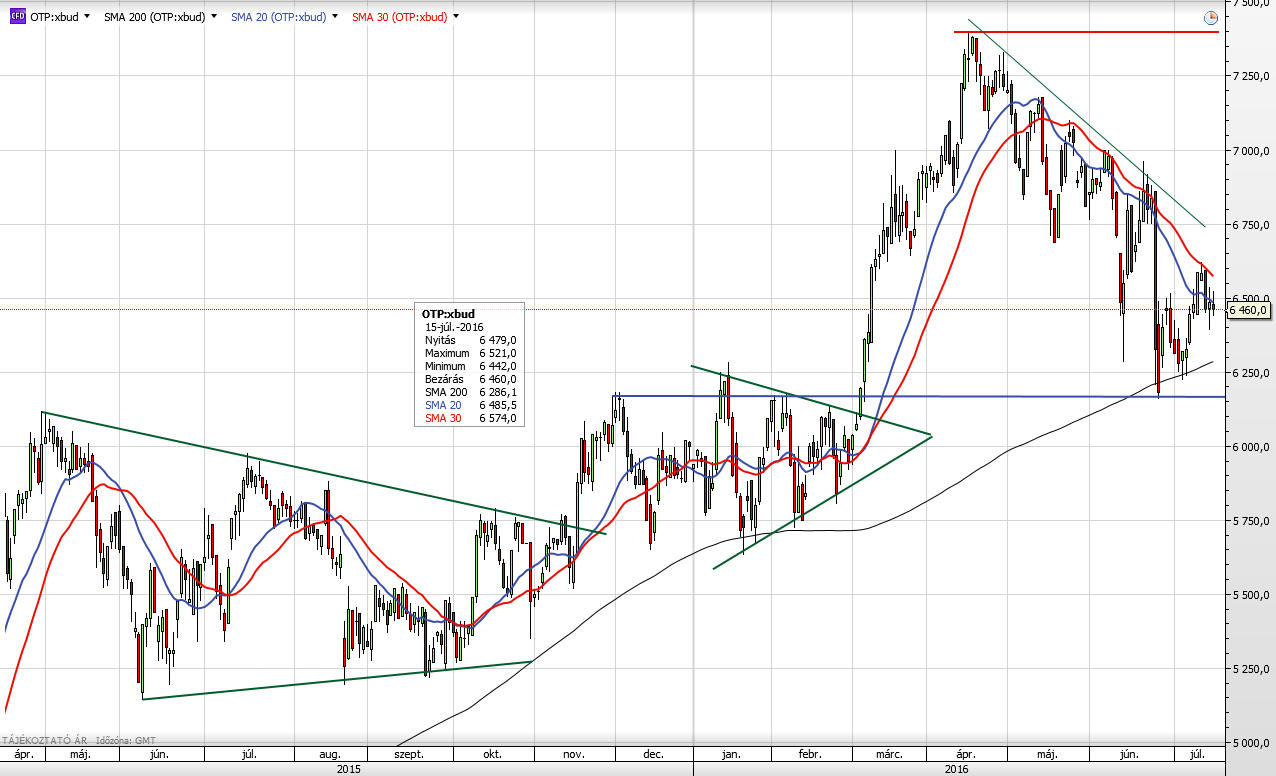Screen dimensions: 1276x776
Task: Expand the SMA 200 (OTP:xbud) indicator menu
Action: point(213,17)
